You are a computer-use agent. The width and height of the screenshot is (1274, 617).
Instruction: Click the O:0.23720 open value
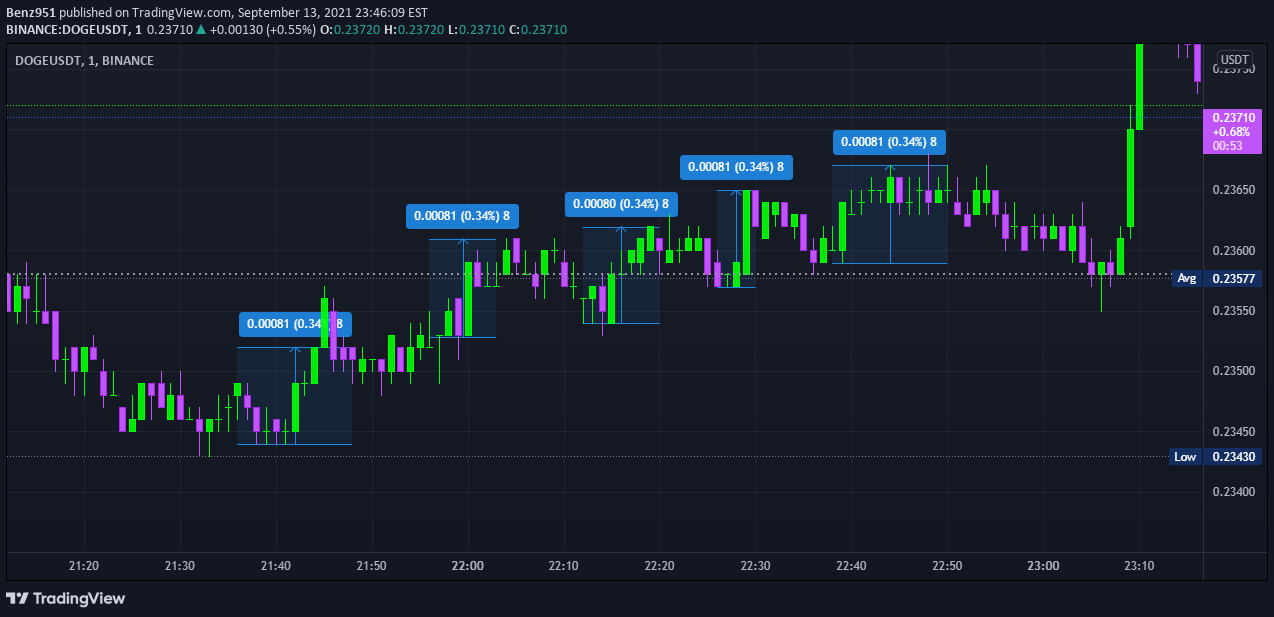351,30
